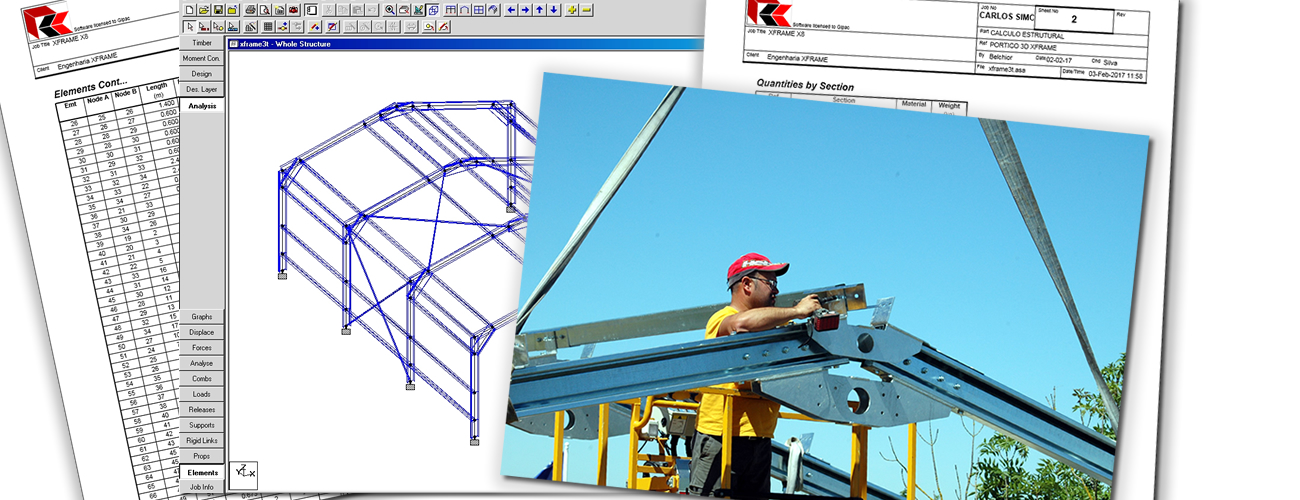Image resolution: width=1300 pixels, height=500 pixels.
Task: Click the Print icon in toolbar
Action: tap(250, 10)
